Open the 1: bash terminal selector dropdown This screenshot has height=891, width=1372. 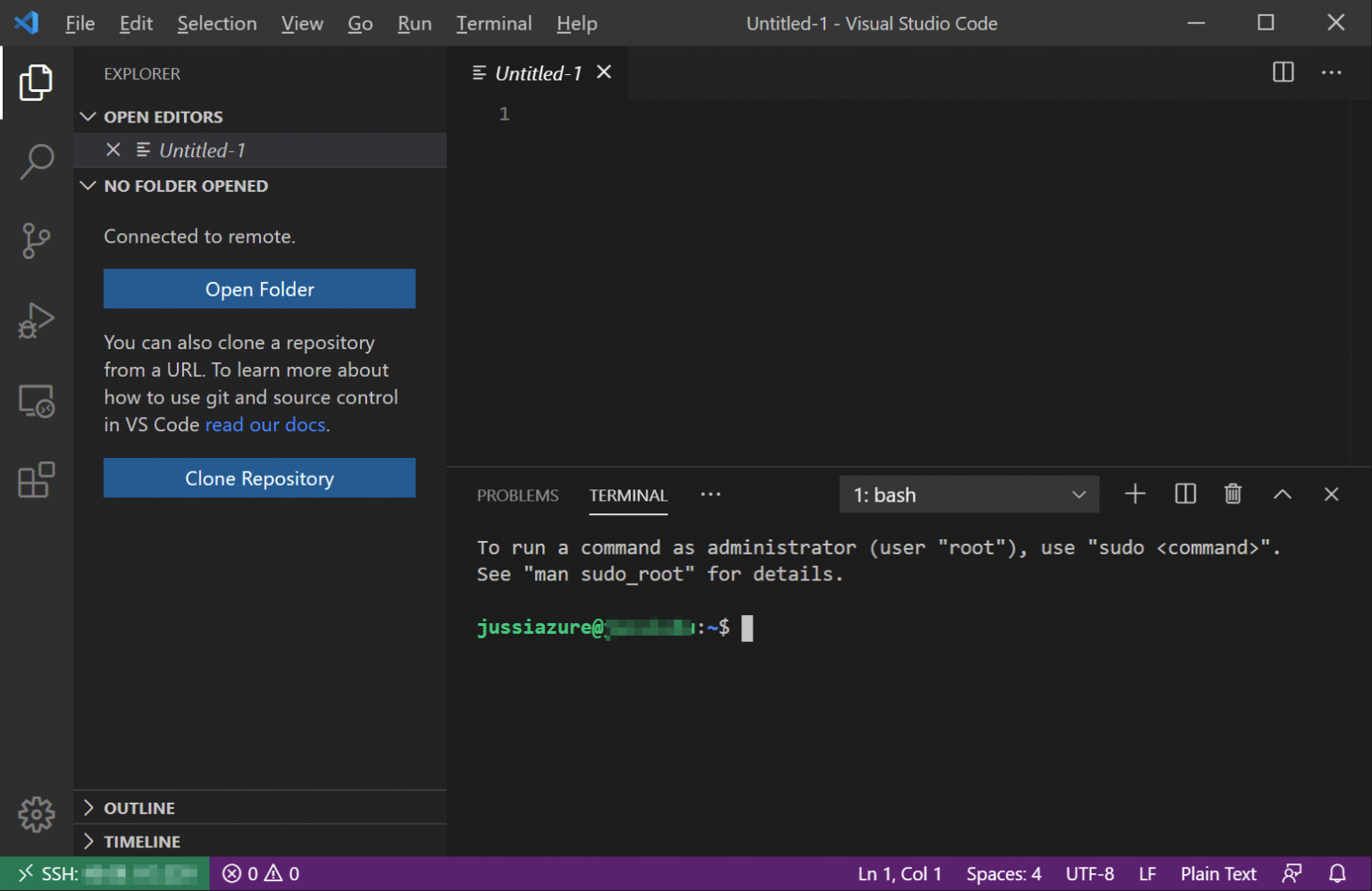tap(968, 495)
